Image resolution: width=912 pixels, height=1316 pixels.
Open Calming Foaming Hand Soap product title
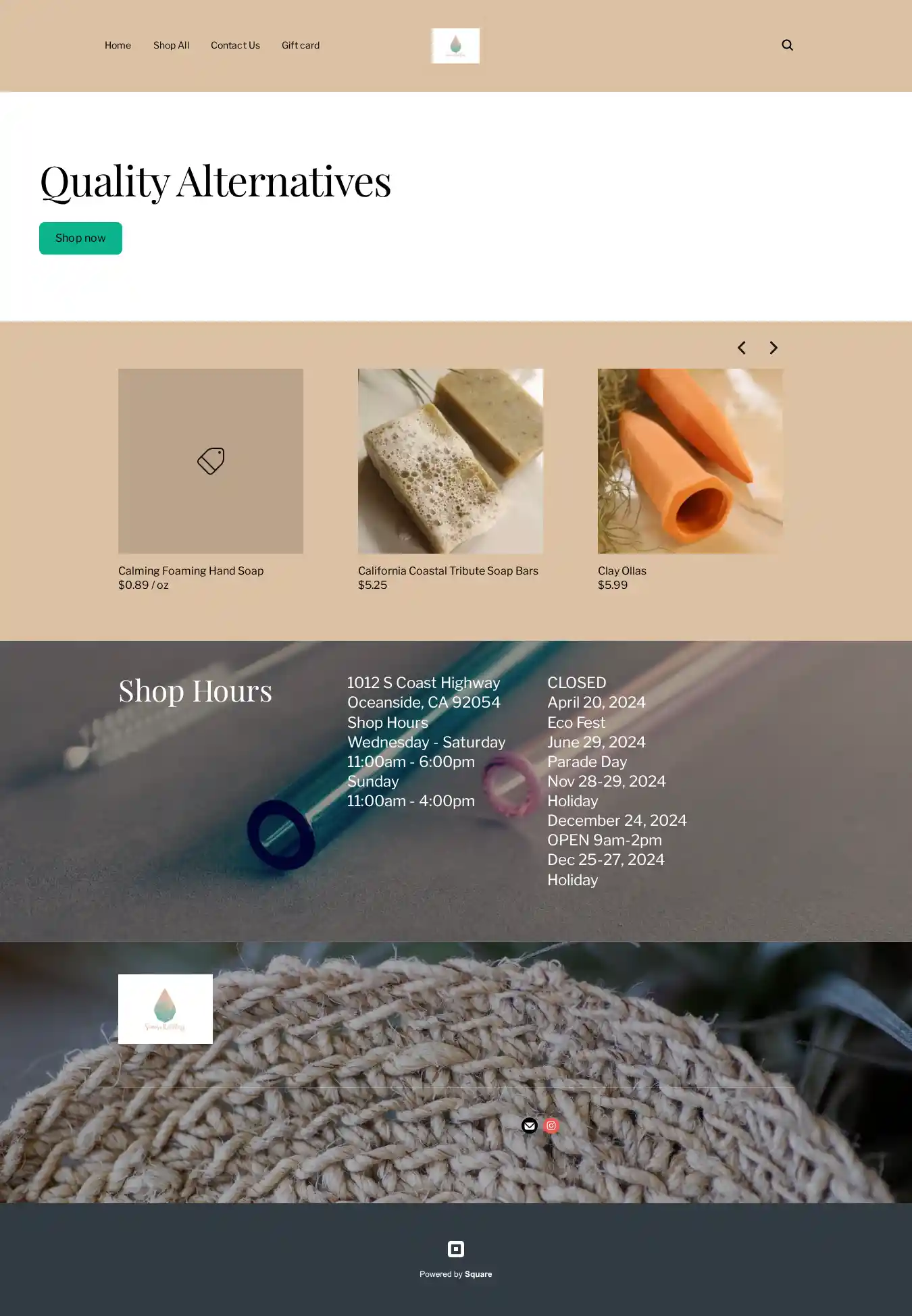tap(191, 571)
